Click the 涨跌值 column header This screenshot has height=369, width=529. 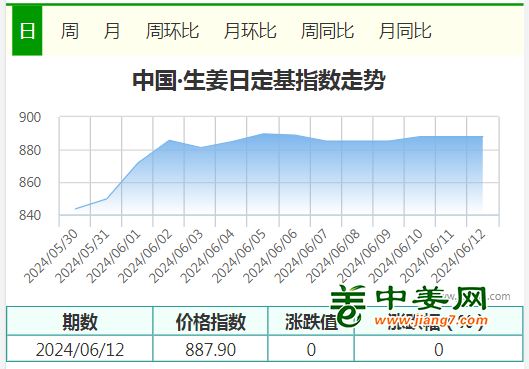[x=311, y=322]
